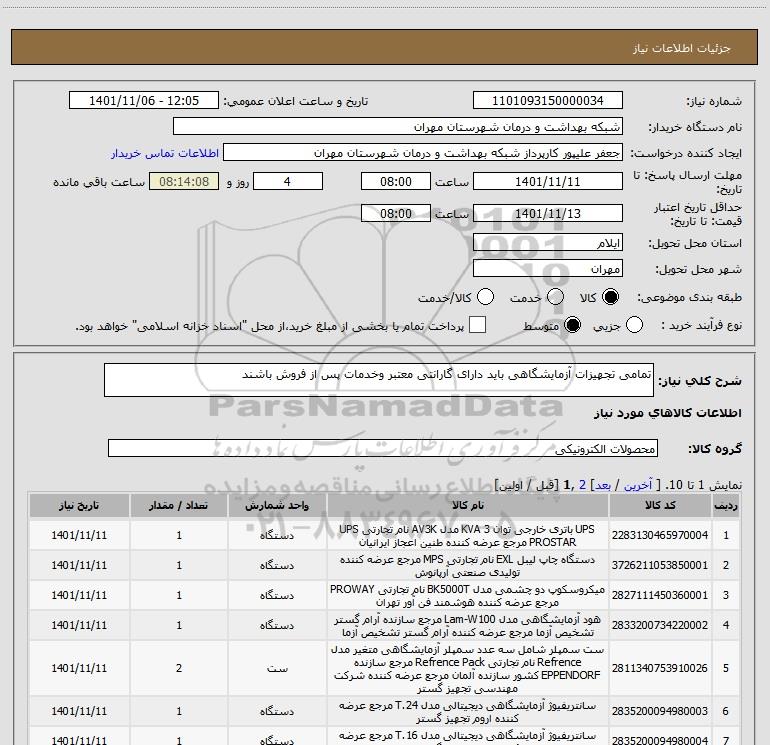Click the شماره نیاز number field
The width and height of the screenshot is (770, 745).
click(548, 101)
